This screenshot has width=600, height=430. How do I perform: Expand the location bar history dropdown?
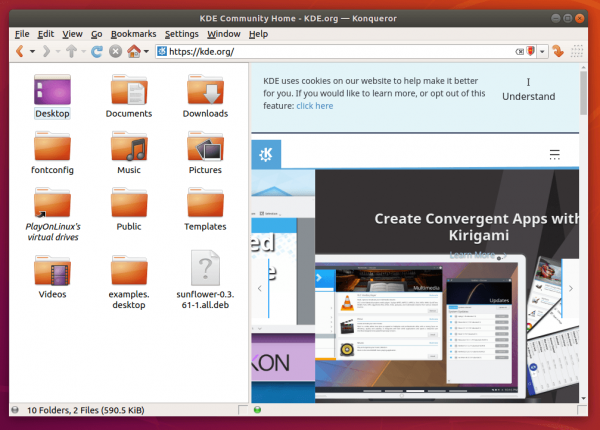click(x=542, y=52)
